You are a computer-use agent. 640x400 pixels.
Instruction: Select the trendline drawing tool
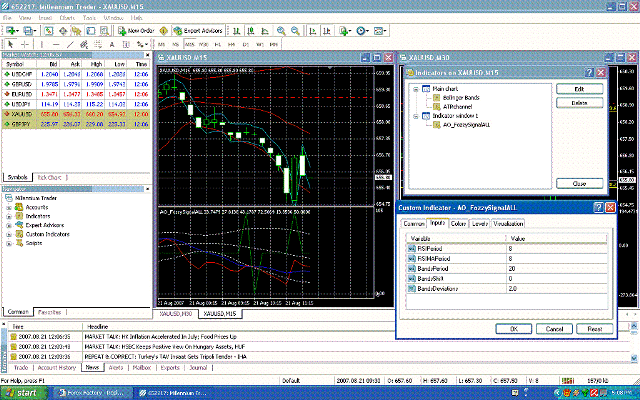pyautogui.click(x=70, y=44)
